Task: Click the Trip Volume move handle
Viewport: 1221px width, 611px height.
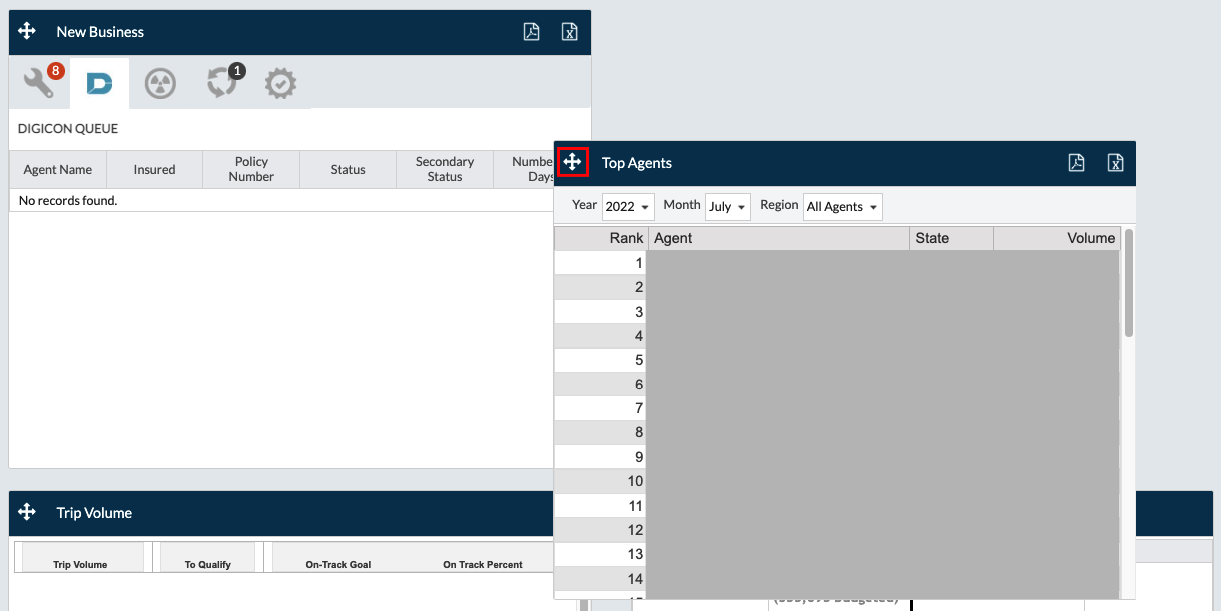Action: (26, 512)
